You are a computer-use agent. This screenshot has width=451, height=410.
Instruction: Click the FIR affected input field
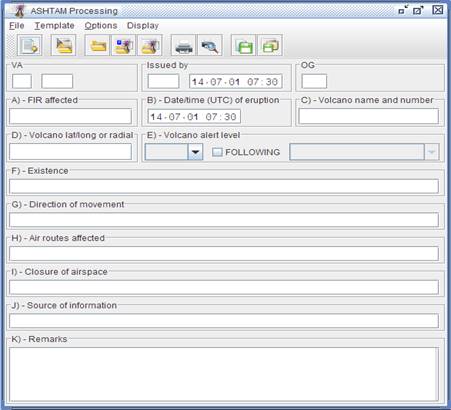70,116
